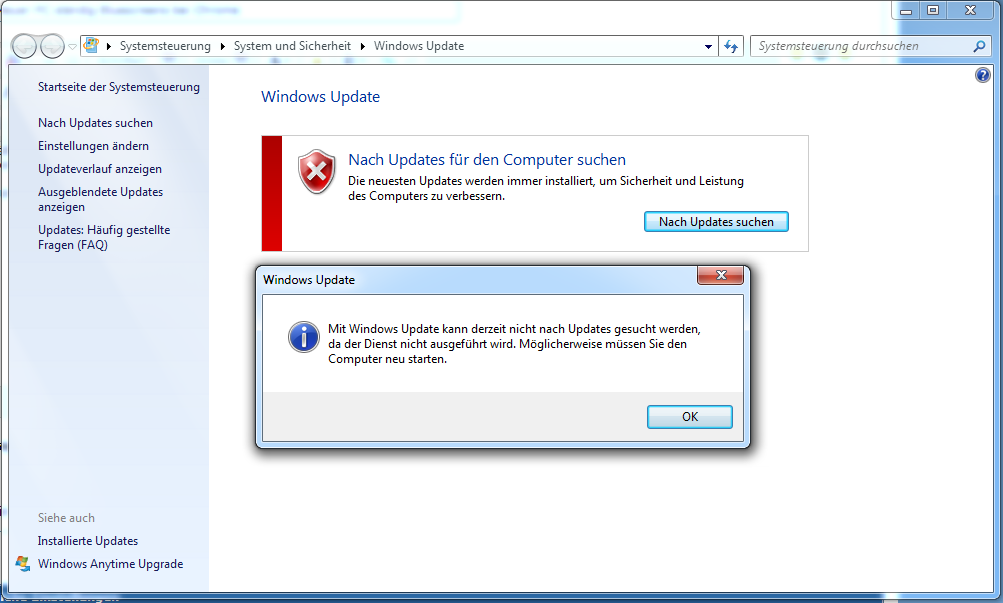Viewport: 1003px width, 603px height.
Task: Click the refresh button next to address bar
Action: pos(731,46)
